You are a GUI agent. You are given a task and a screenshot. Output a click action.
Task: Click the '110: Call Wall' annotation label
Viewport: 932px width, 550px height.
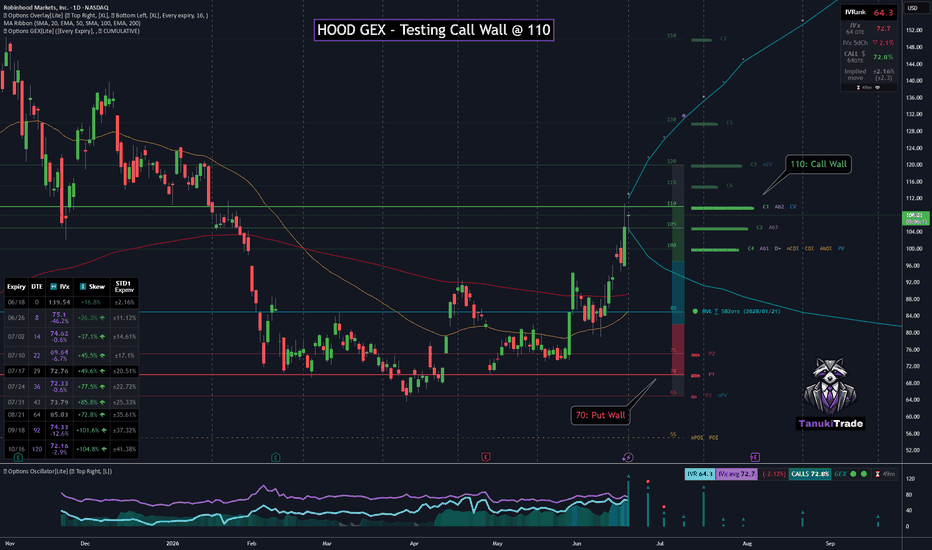[818, 164]
